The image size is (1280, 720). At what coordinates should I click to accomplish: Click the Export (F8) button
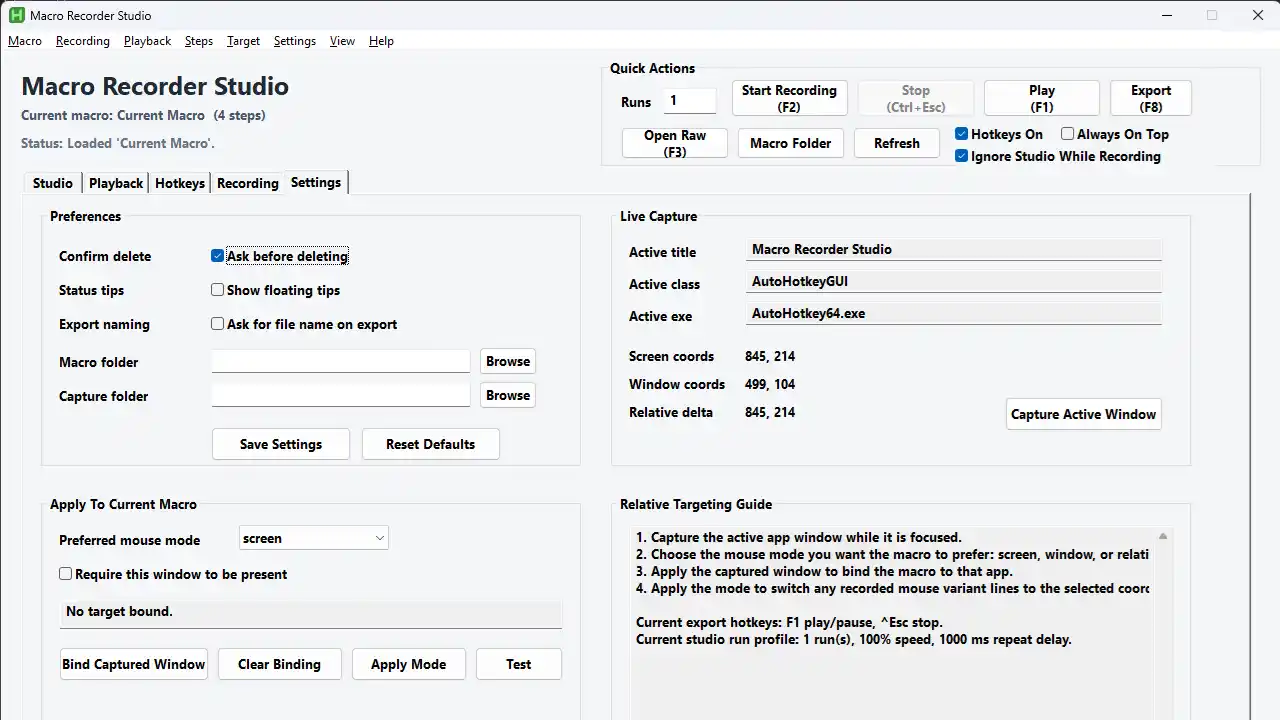pos(1151,98)
